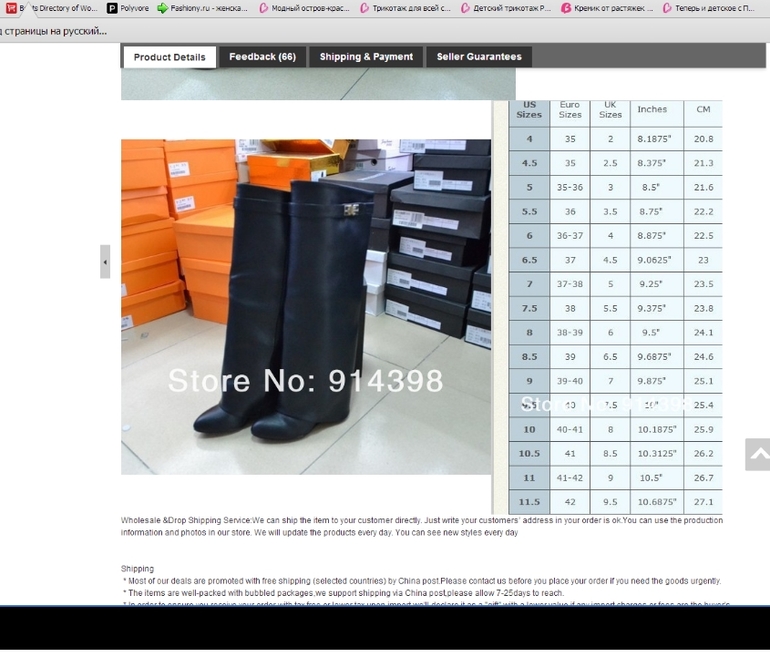Select US size 5.5 row label

[529, 212]
